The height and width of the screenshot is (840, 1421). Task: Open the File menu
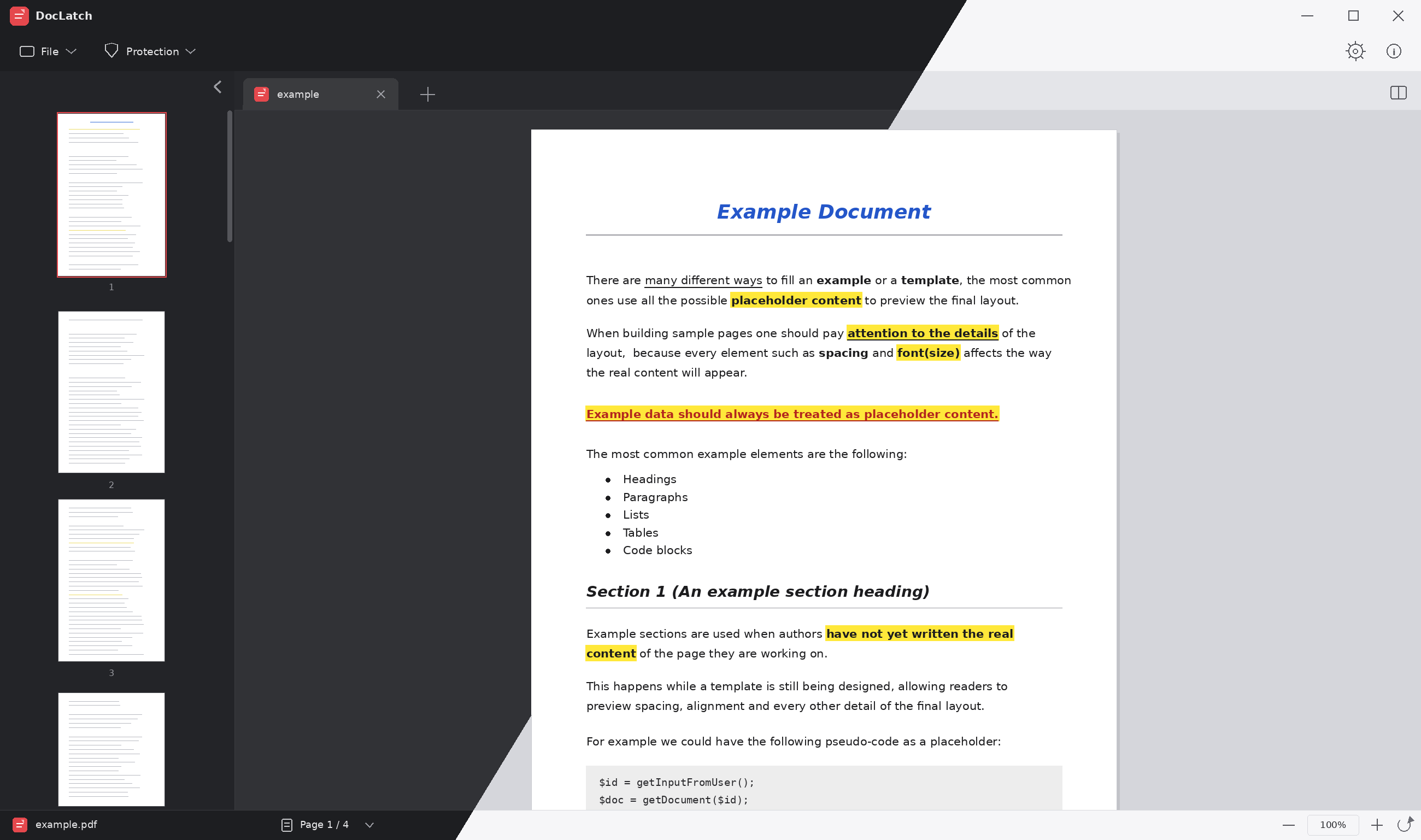[48, 51]
